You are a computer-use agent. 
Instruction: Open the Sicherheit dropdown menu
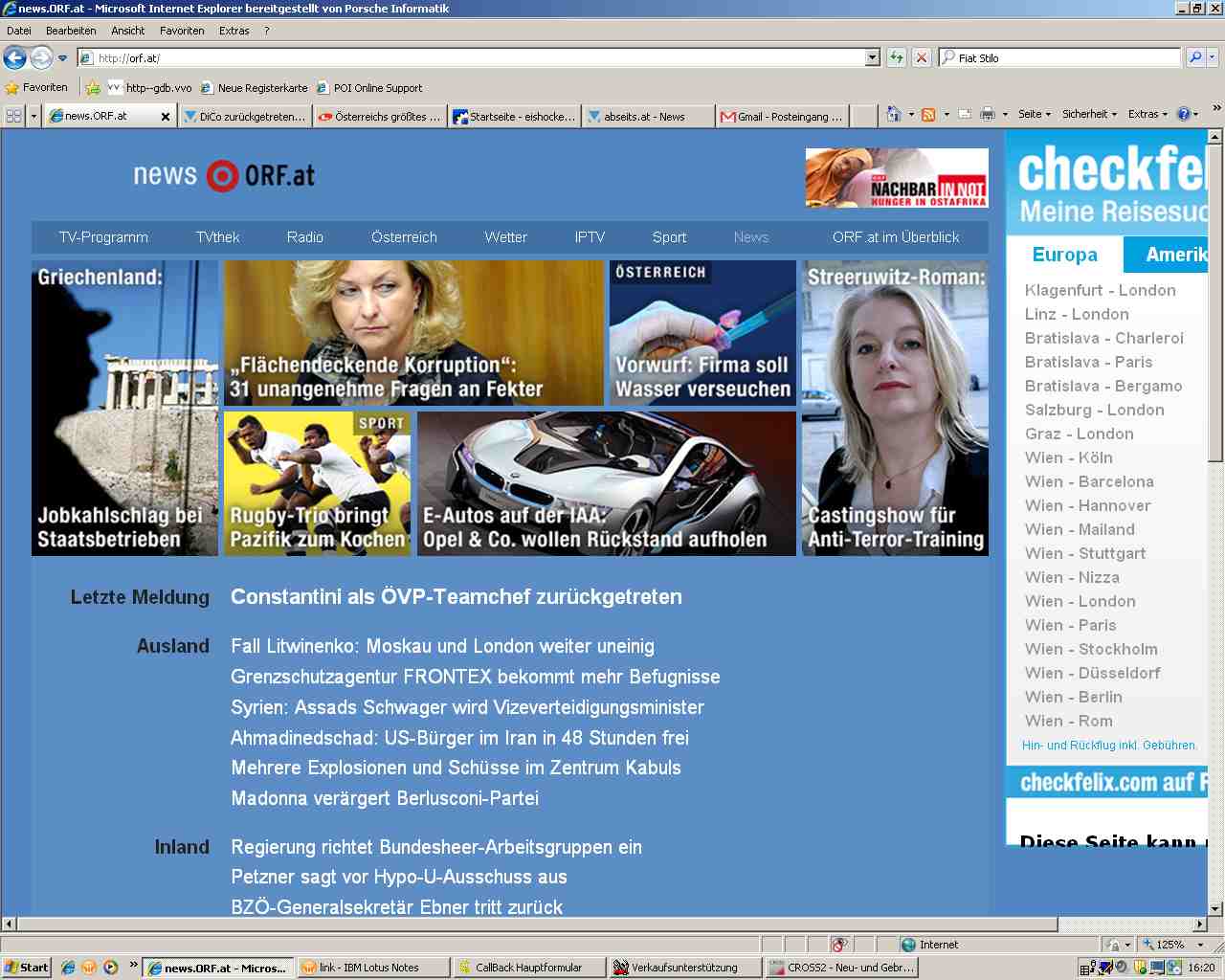[x=1090, y=114]
